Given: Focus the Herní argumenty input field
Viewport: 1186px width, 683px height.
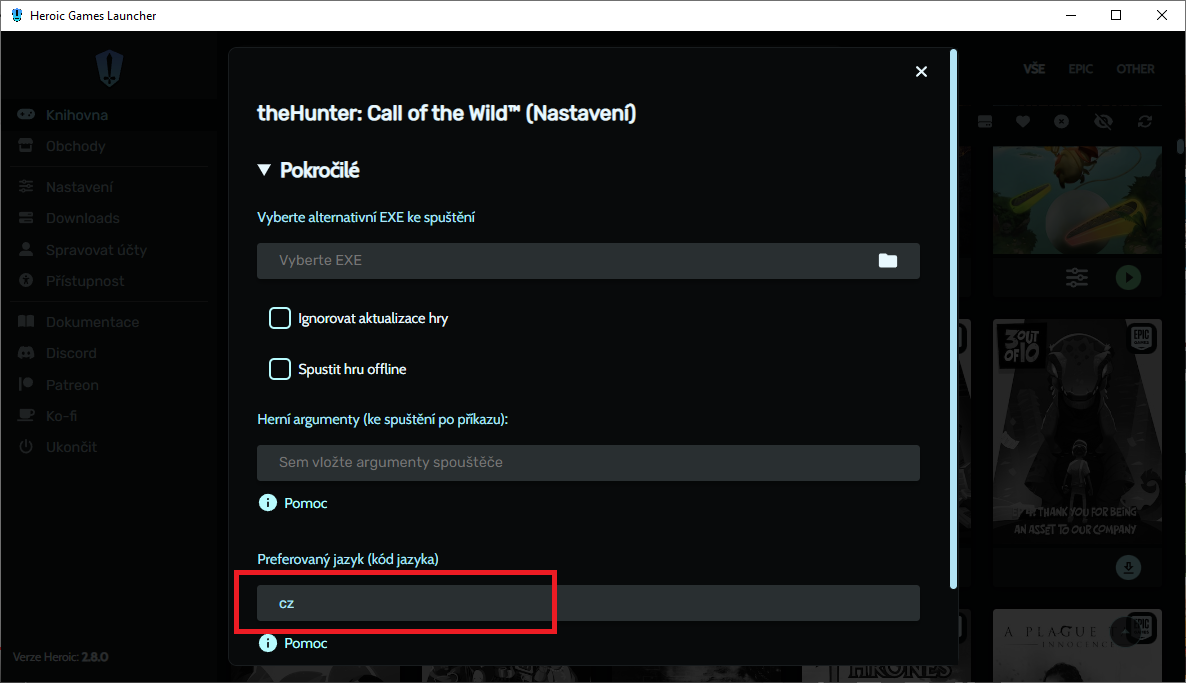Looking at the screenshot, I should (x=588, y=462).
